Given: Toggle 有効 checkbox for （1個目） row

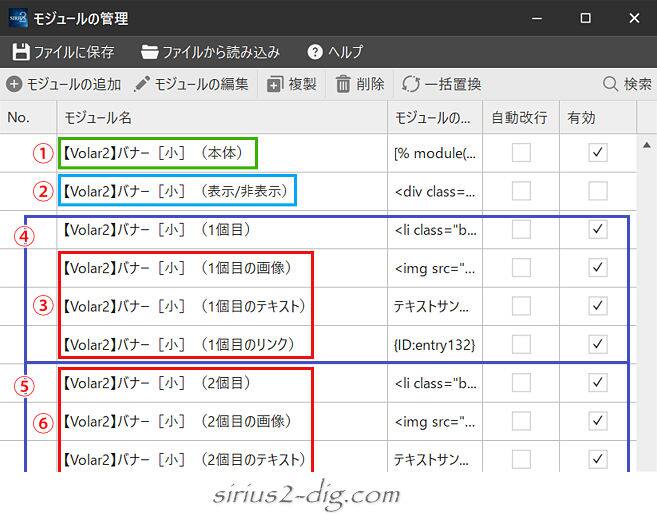Looking at the screenshot, I should 598,229.
